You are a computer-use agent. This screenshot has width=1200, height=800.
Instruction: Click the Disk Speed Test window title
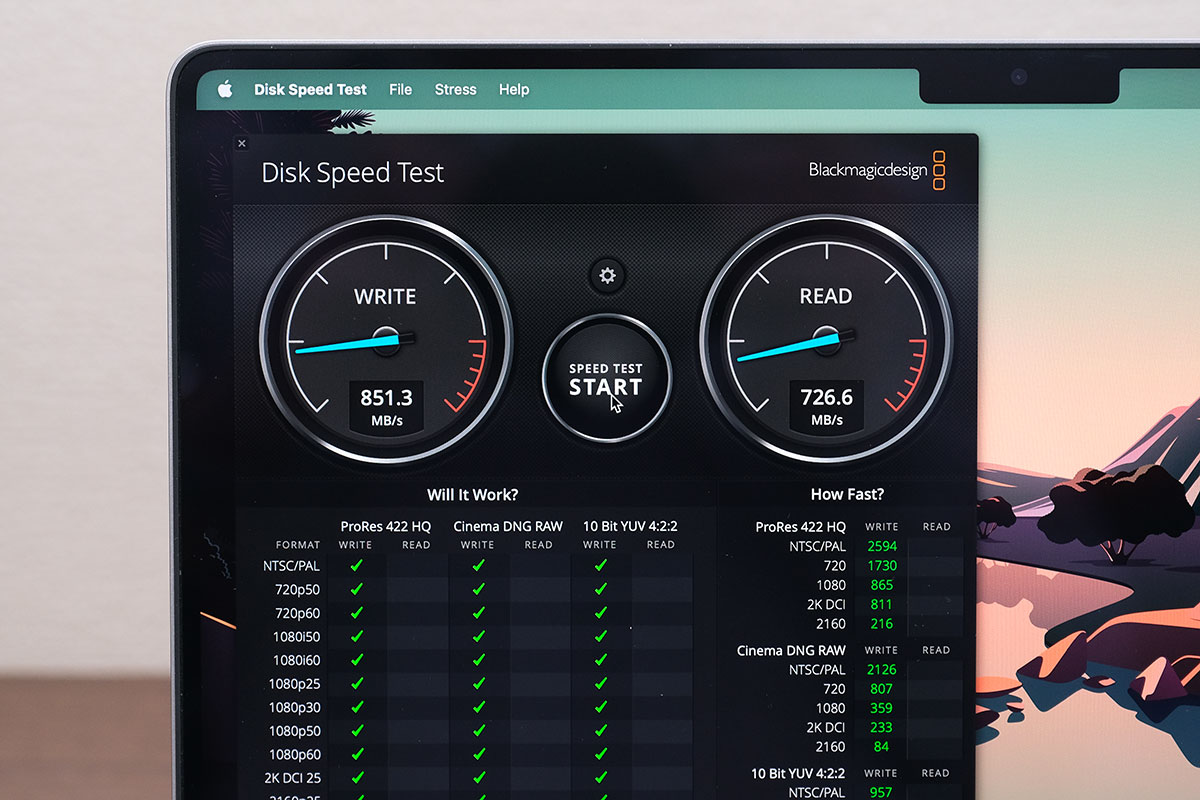coord(352,172)
